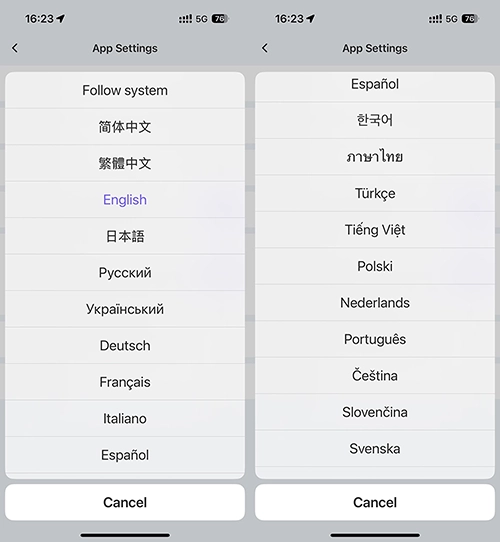Tap back arrow in right App Settings screen

pos(265,48)
